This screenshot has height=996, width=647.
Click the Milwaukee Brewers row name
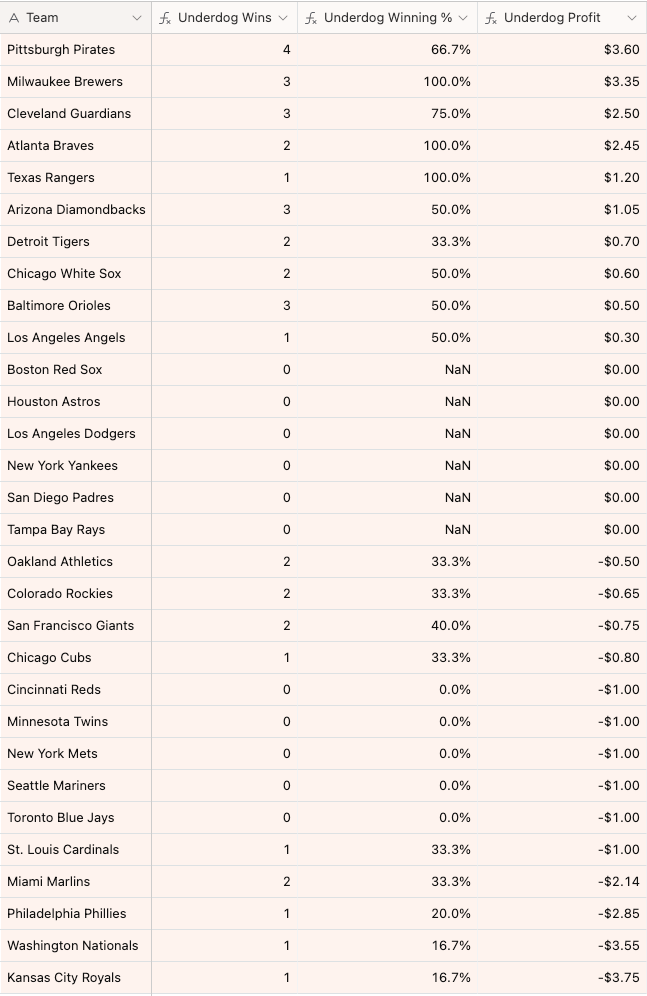pos(65,82)
